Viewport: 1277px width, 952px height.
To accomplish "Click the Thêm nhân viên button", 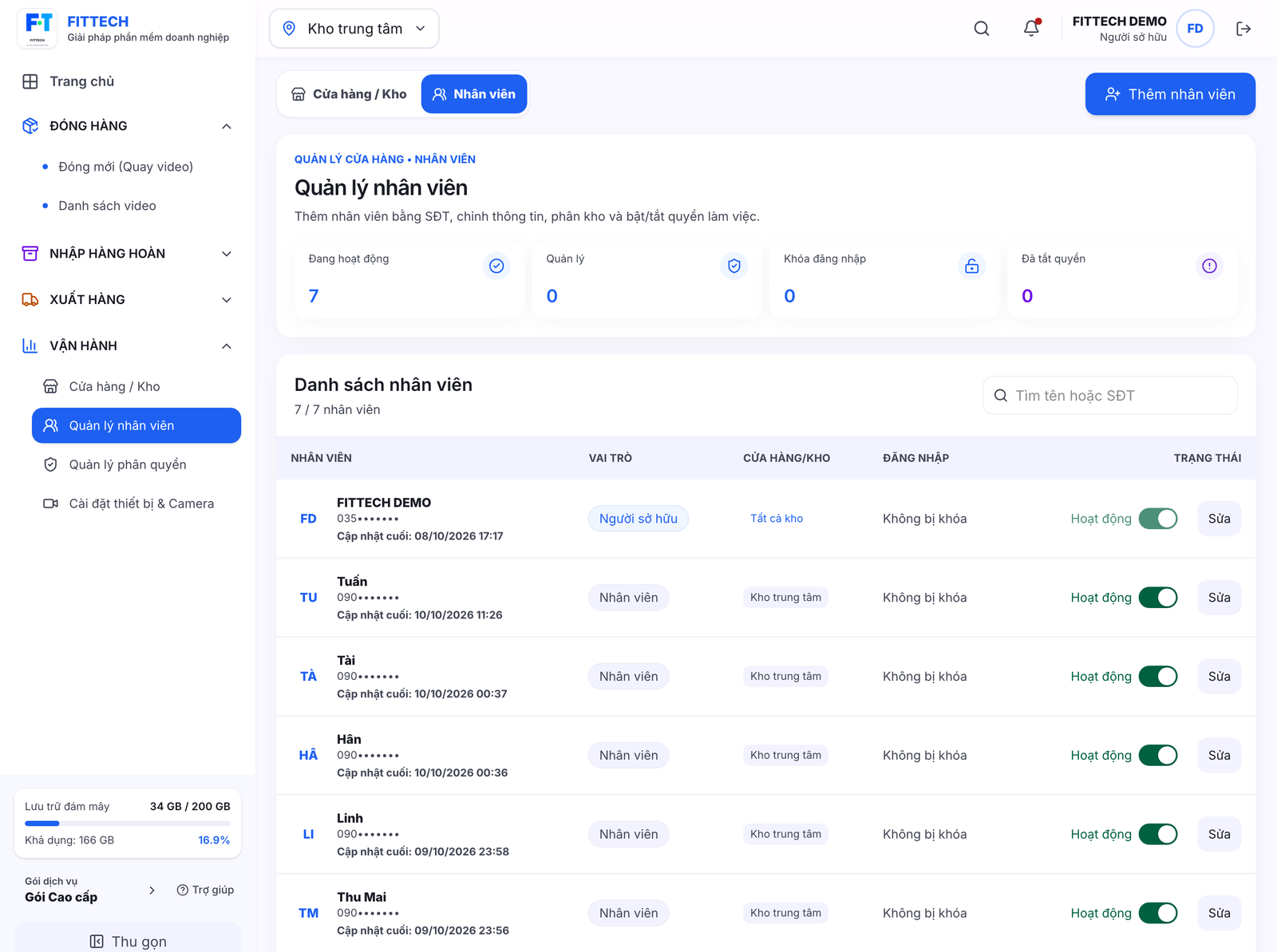I will [x=1170, y=94].
